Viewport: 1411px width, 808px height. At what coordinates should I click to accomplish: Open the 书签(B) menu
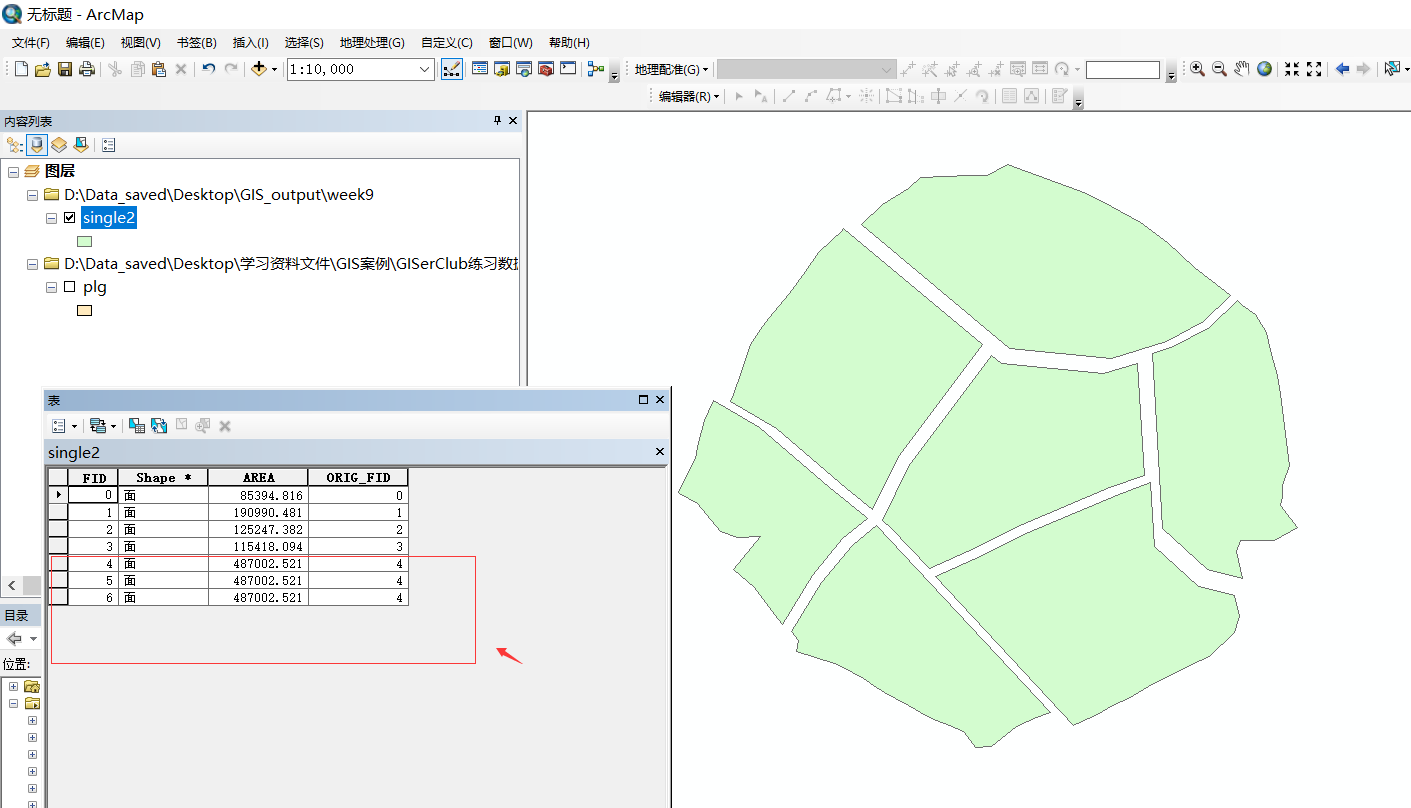[197, 43]
